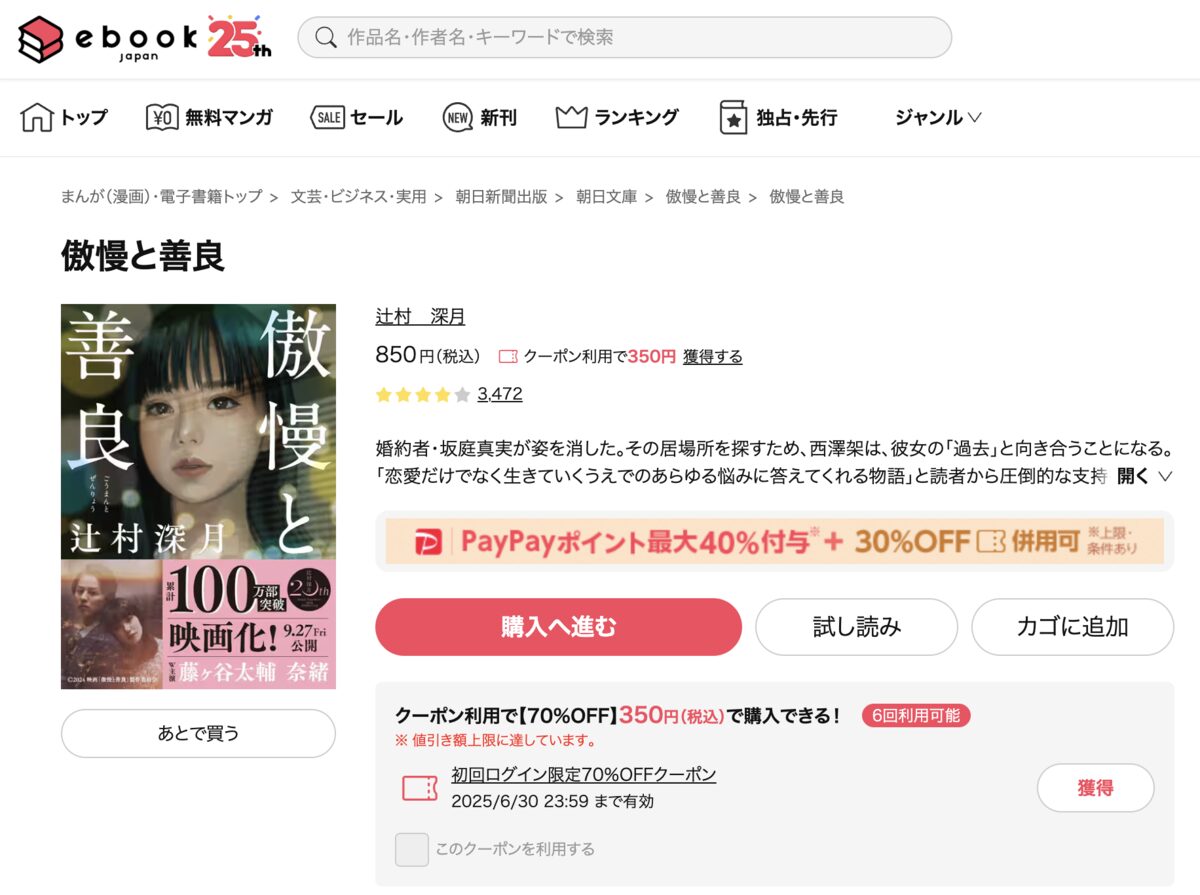Expand the ジャンル dropdown
Viewport: 1200px width, 895px height.
coord(938,117)
